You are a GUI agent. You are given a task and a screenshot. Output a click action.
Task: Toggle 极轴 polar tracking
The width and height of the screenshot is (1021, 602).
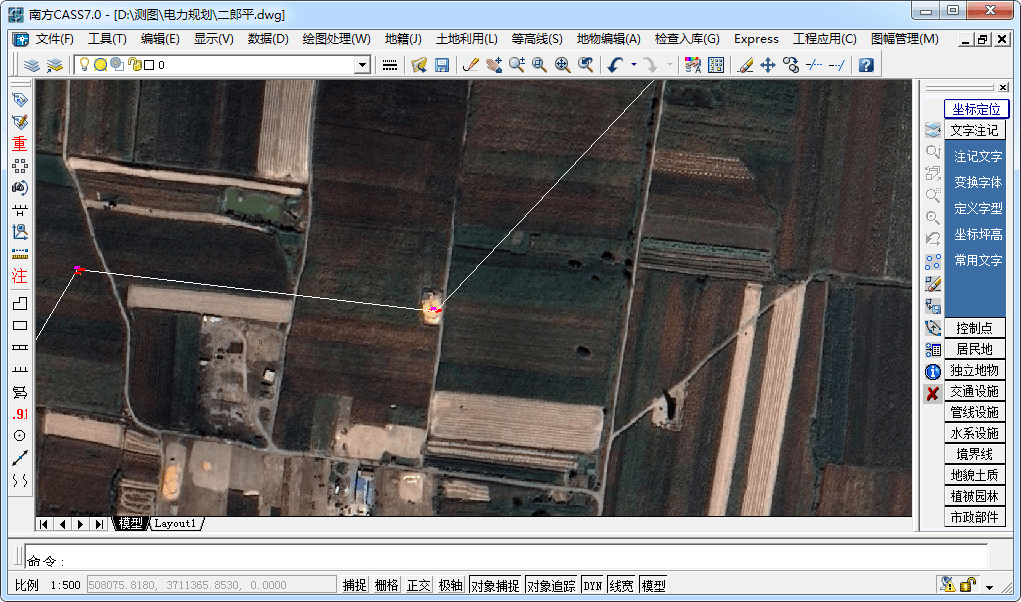tap(451, 585)
